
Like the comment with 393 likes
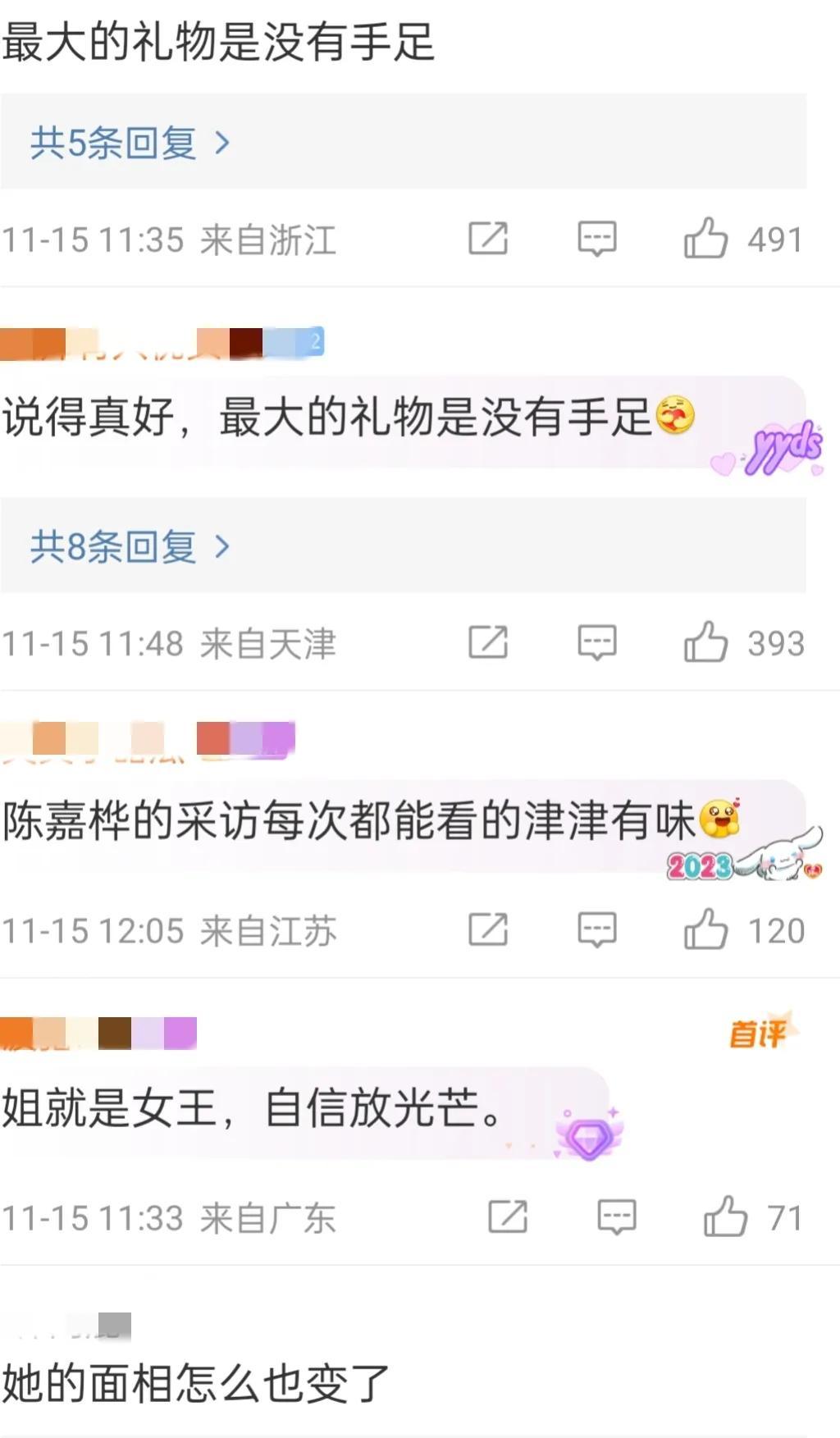click(705, 642)
